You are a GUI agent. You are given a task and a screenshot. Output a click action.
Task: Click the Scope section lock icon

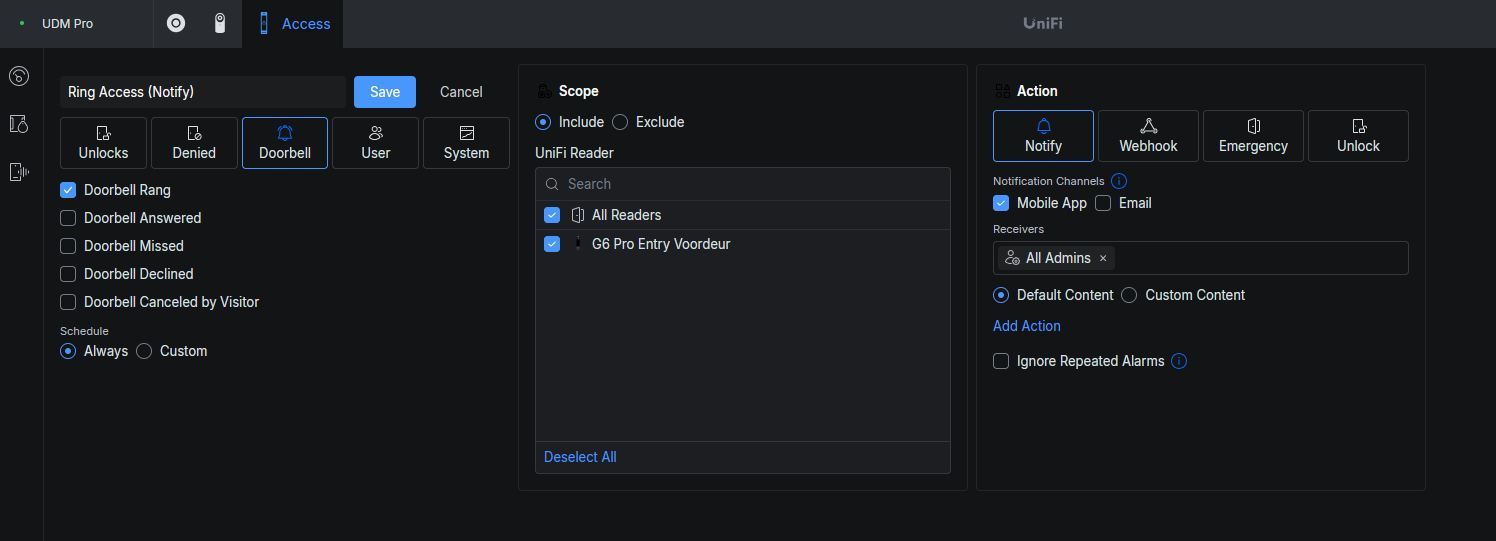[x=543, y=91]
